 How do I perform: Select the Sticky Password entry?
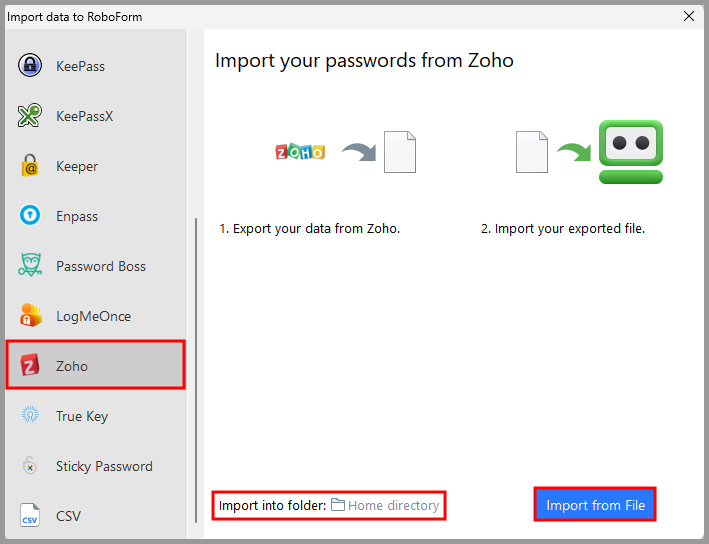point(104,466)
